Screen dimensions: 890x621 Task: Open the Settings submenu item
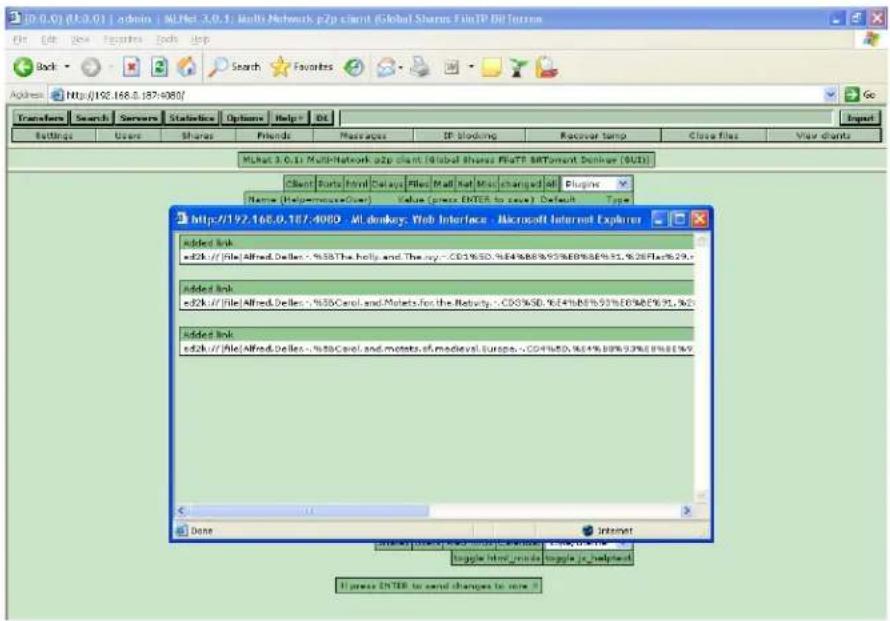54,135
